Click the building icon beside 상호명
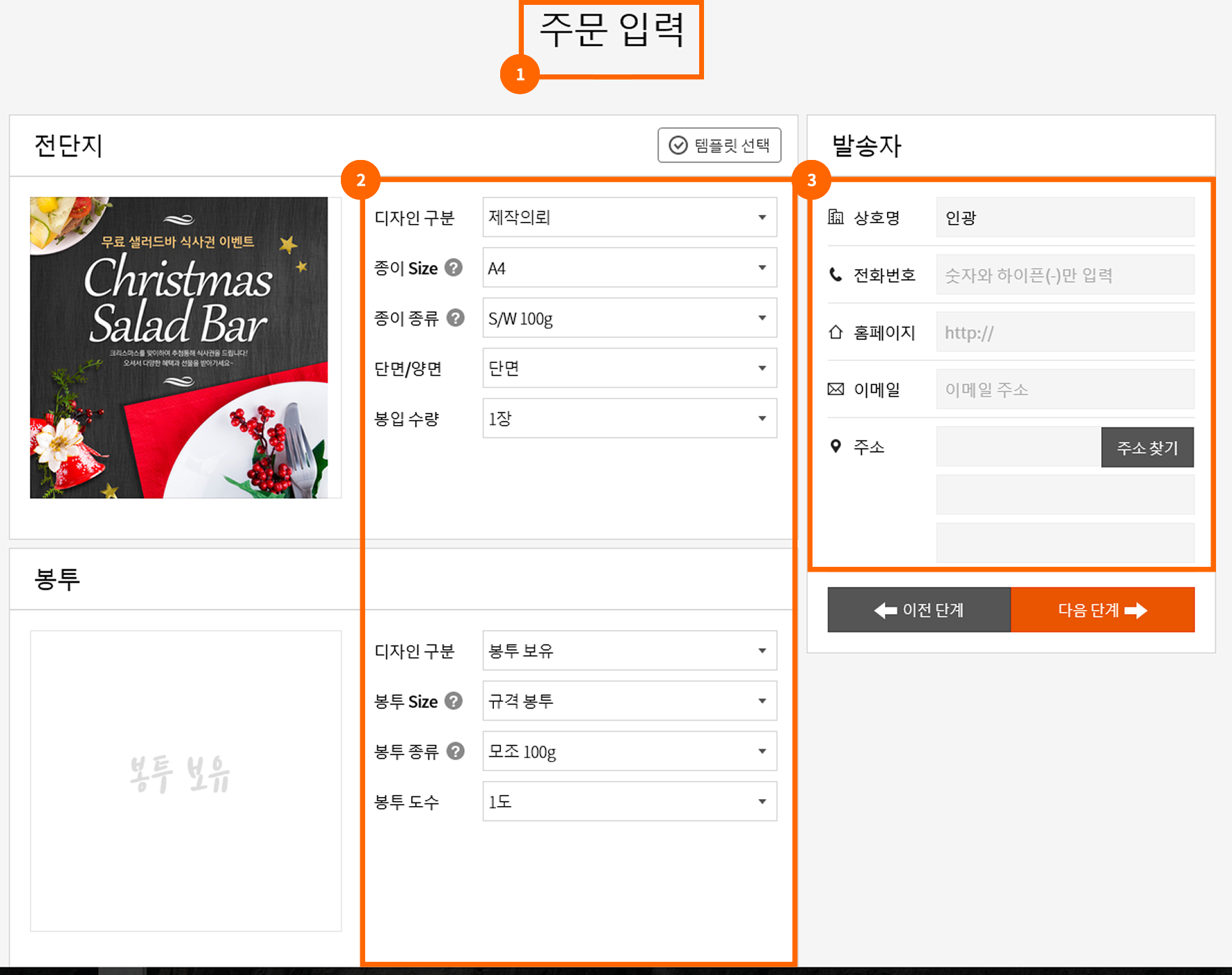This screenshot has width=1232, height=975. (835, 217)
